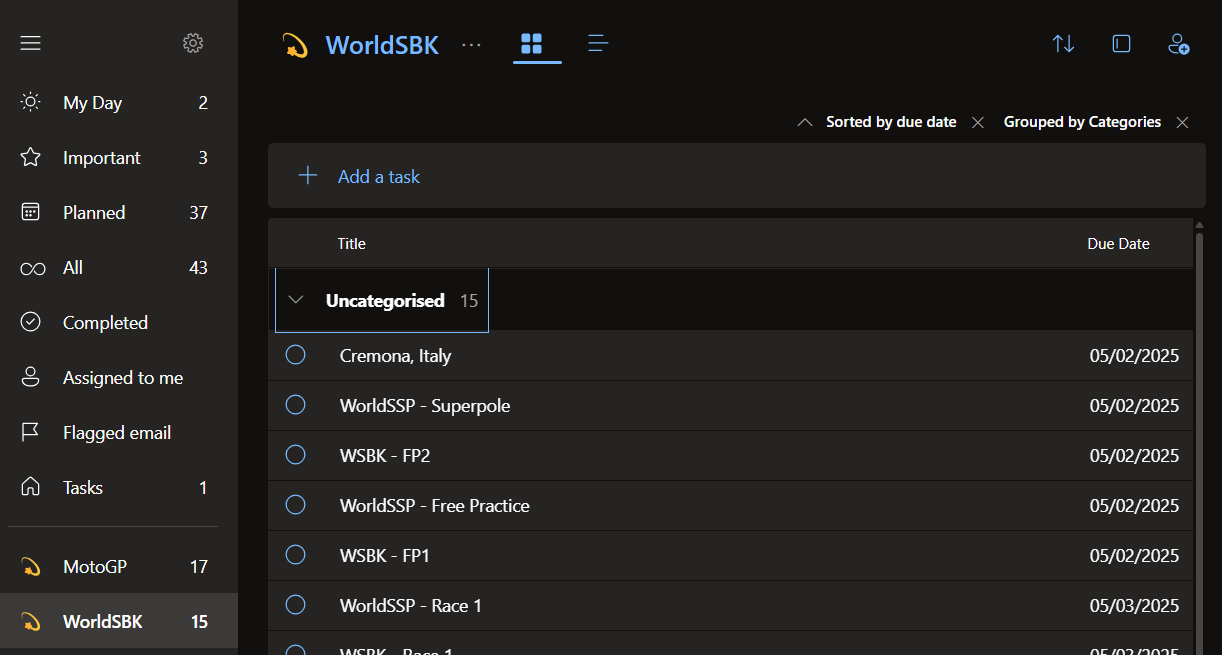
Task: Remove the Grouped by Categories filter
Action: click(1182, 121)
